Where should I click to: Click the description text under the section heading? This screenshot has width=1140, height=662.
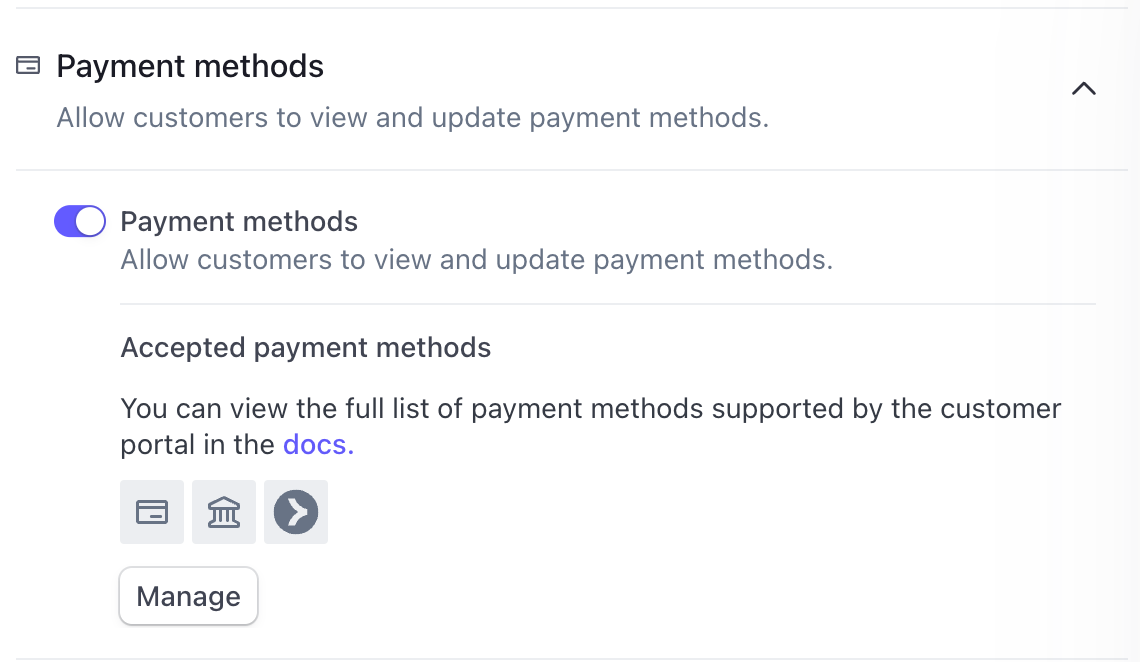[412, 118]
